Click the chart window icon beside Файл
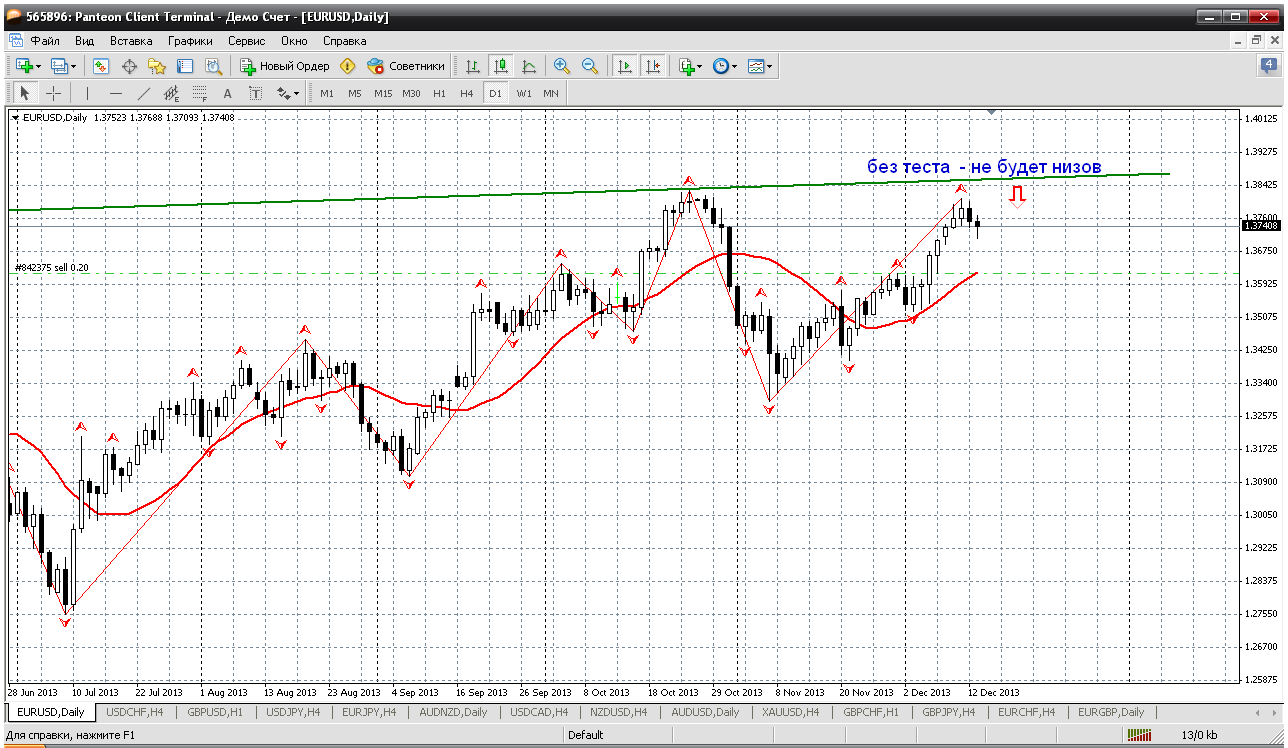 [15, 41]
